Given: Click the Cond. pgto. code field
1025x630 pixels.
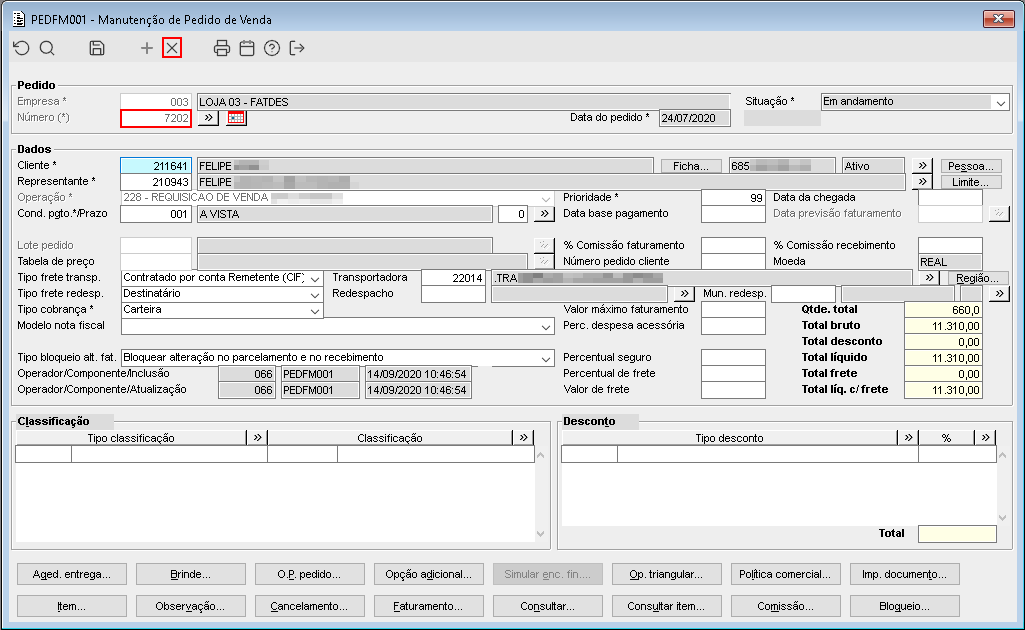Looking at the screenshot, I should pyautogui.click(x=156, y=214).
